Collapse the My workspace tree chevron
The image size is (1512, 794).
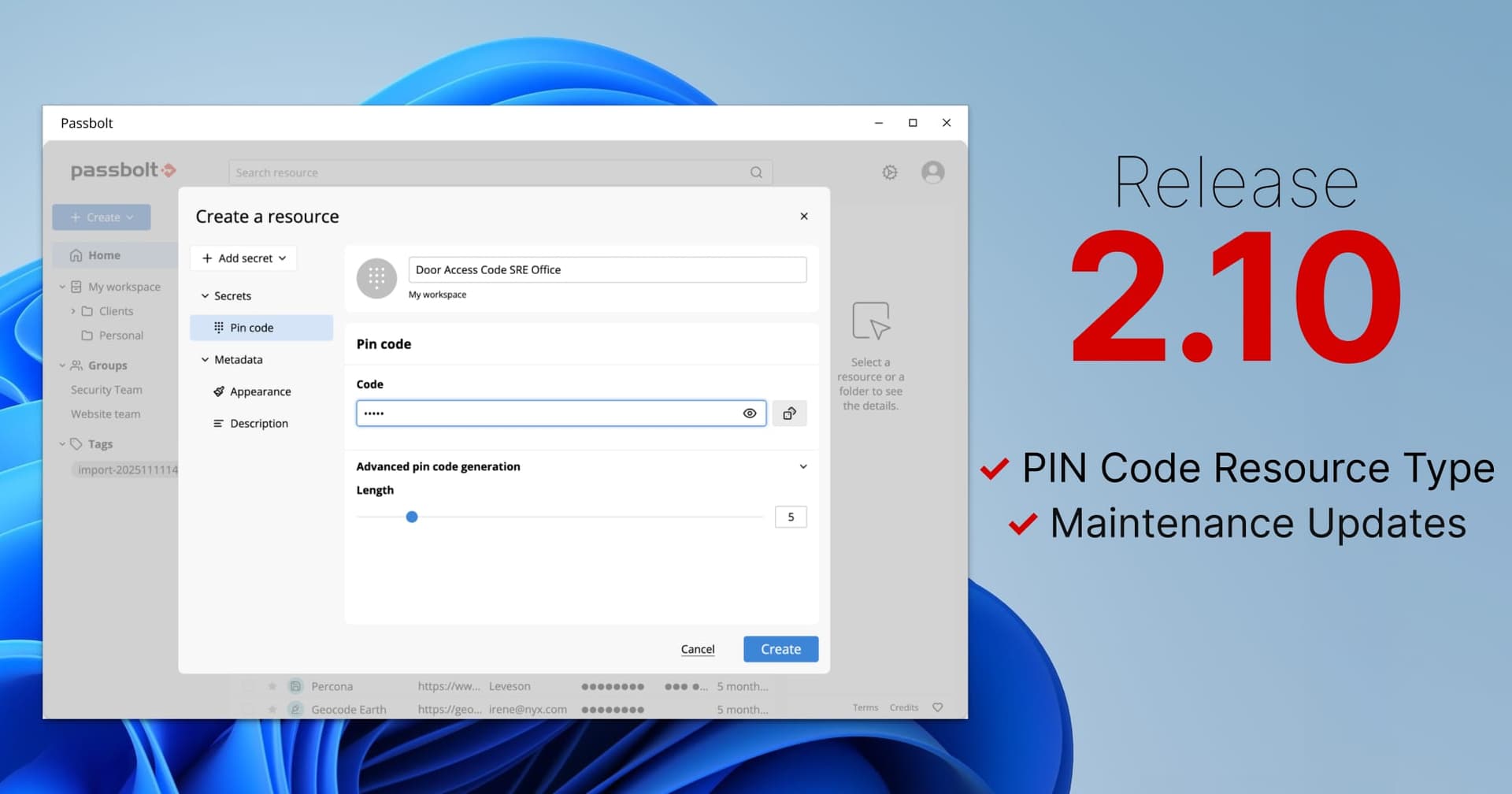pos(62,287)
